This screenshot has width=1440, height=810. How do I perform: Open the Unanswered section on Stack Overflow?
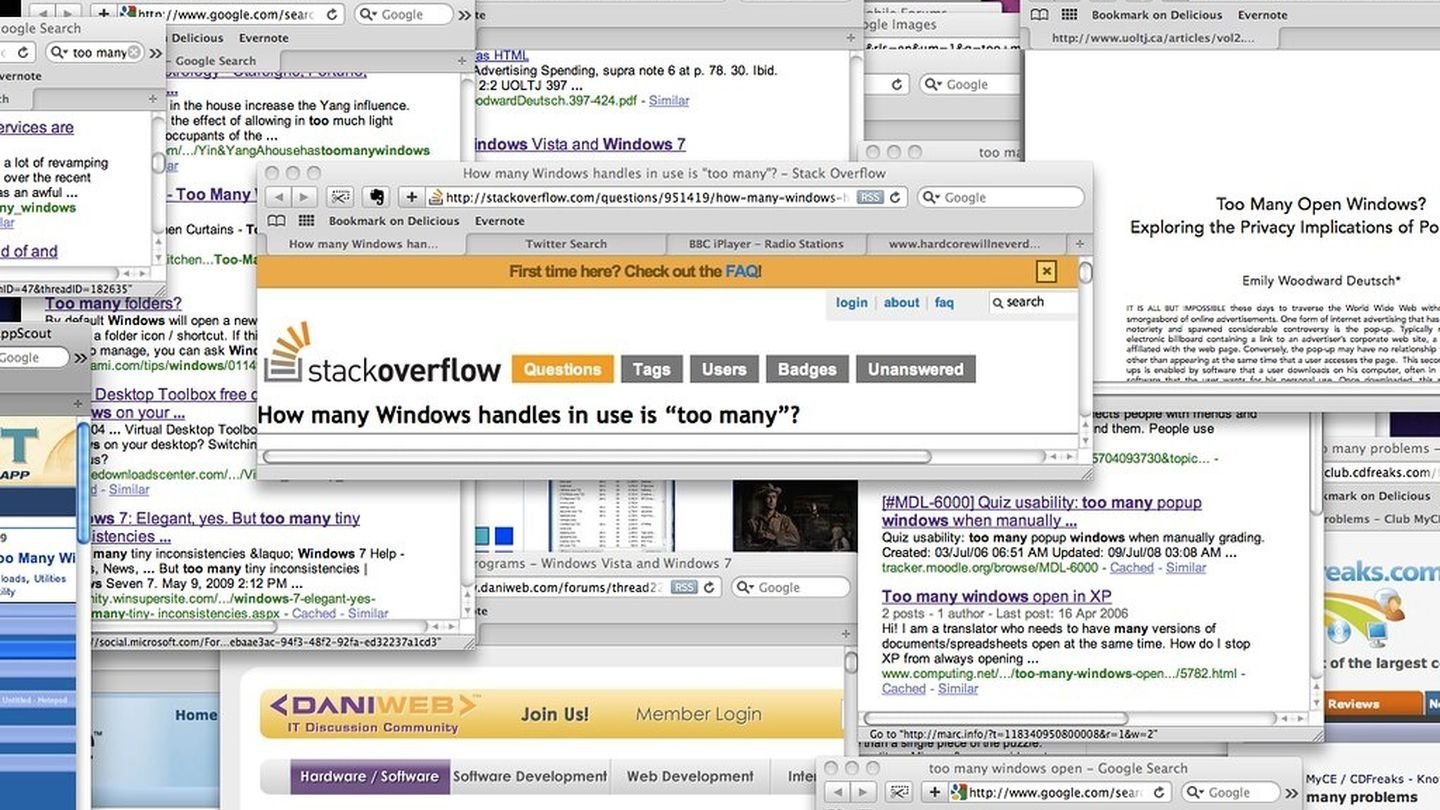[x=915, y=369]
